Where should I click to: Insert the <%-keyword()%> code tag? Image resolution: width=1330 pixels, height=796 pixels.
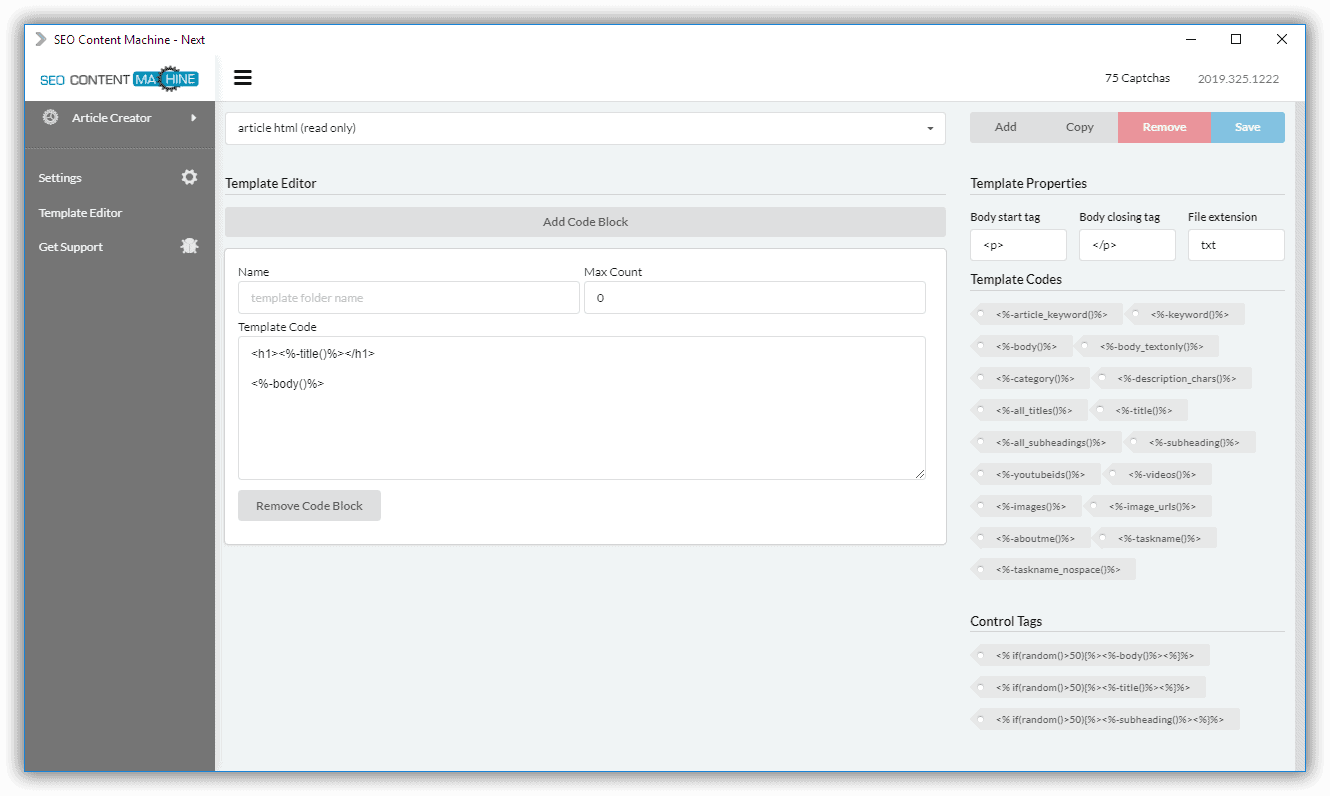pyautogui.click(x=1187, y=315)
